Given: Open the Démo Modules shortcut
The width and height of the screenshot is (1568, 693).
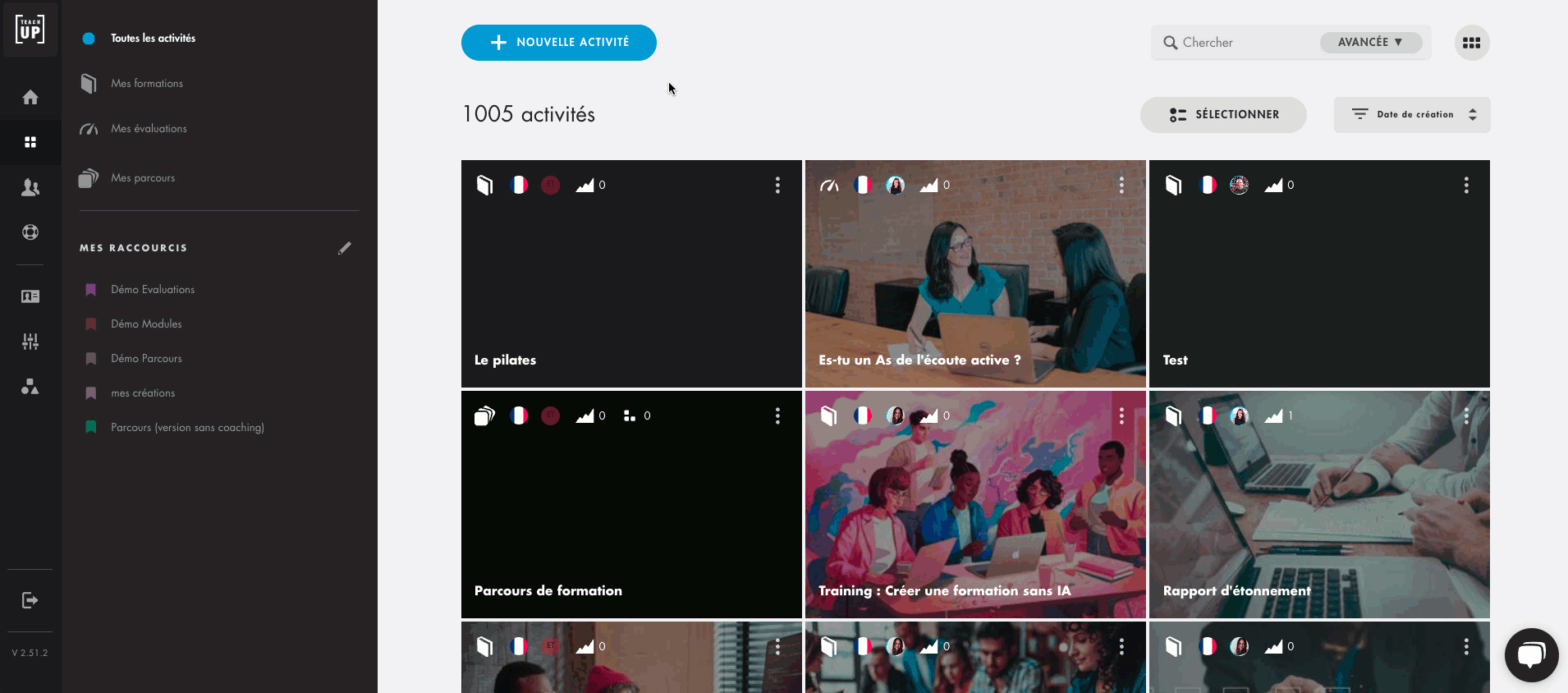Looking at the screenshot, I should [146, 324].
